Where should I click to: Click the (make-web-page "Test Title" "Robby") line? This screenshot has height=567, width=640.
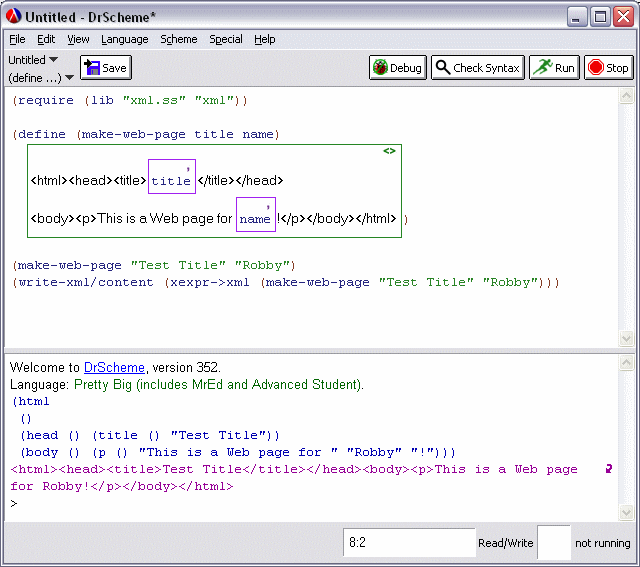(x=153, y=265)
